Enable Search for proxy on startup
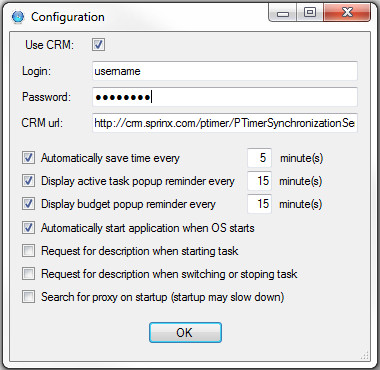Viewport: 380px width, 370px height. [x=28, y=297]
